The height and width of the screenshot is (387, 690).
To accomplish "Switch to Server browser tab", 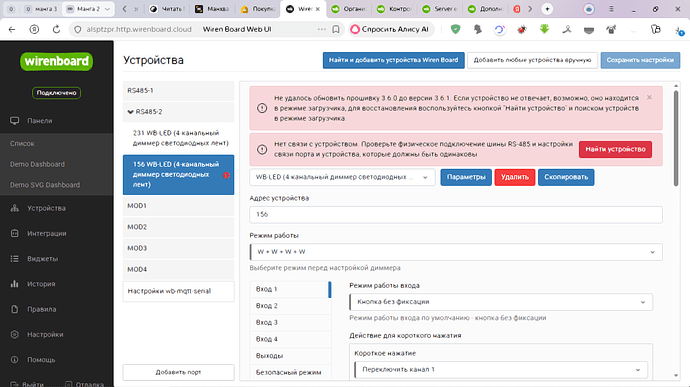I will 440,9.
